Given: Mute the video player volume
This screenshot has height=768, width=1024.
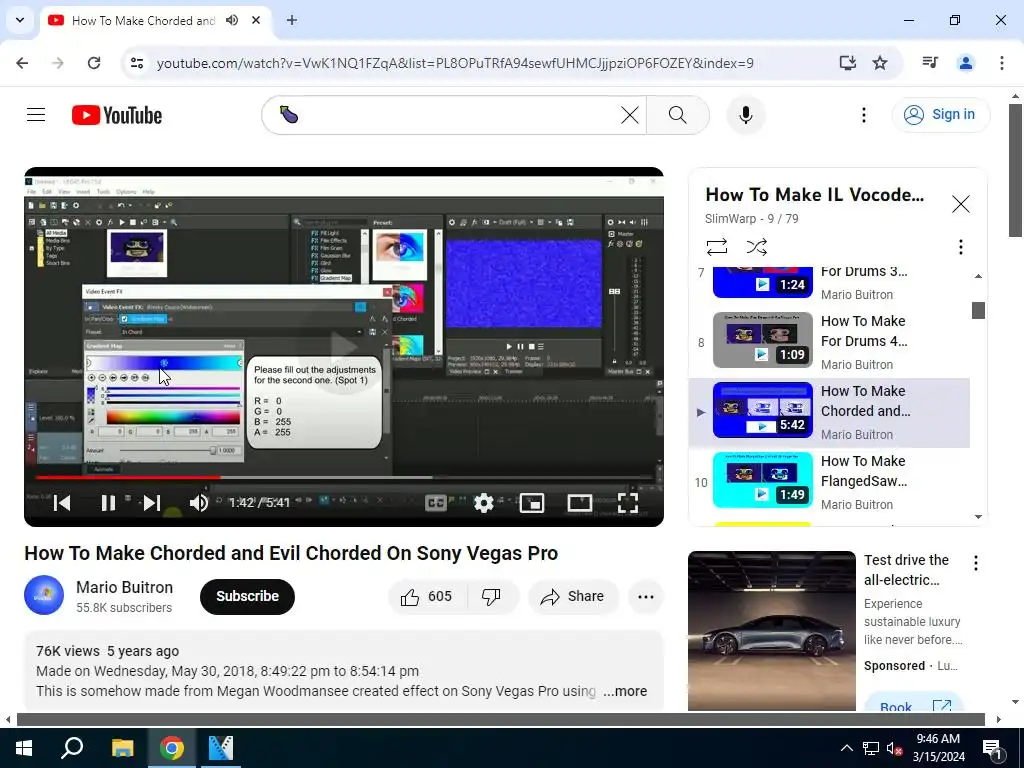Looking at the screenshot, I should [199, 502].
